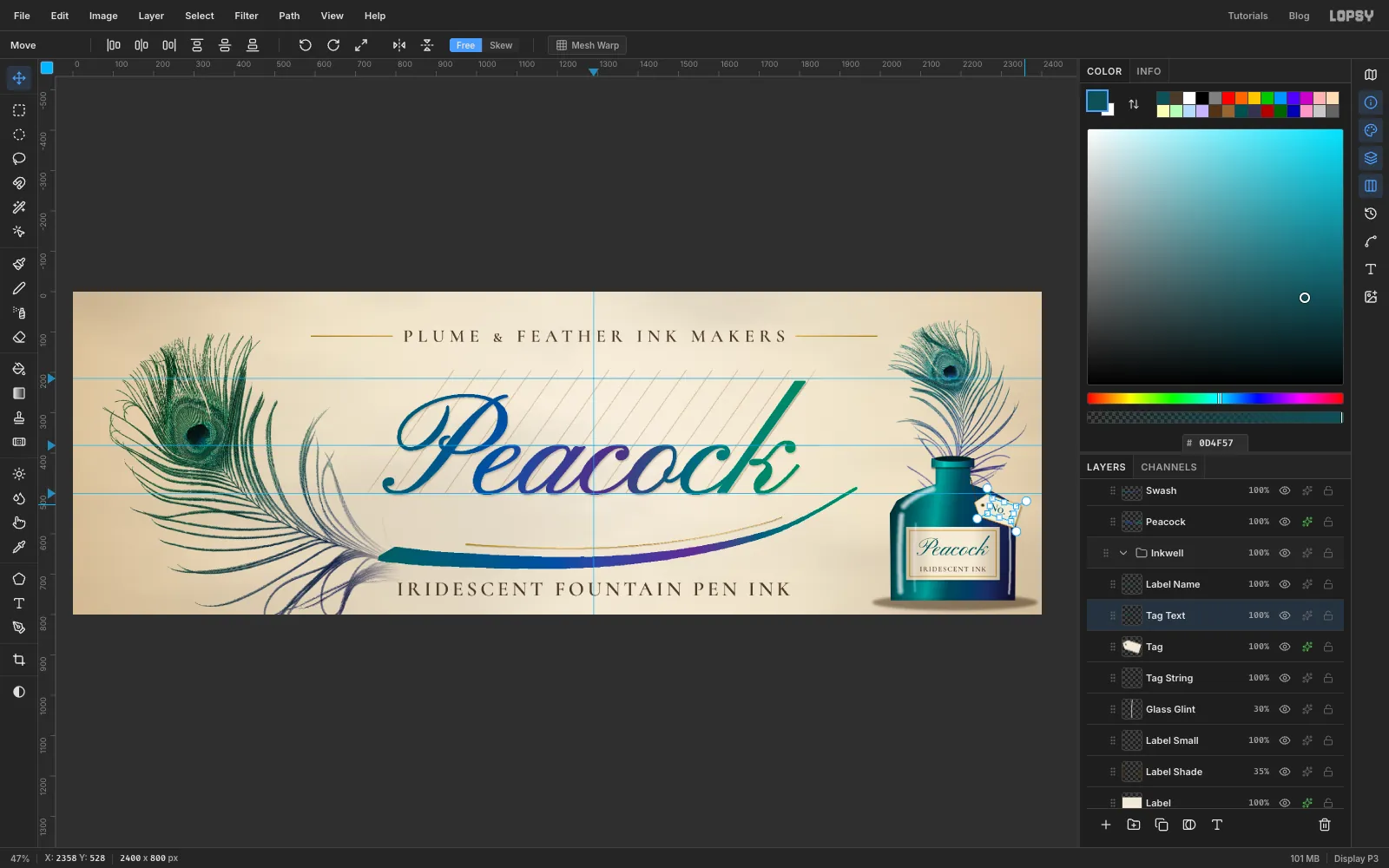The width and height of the screenshot is (1389, 868).
Task: Select the Text tool in left toolbar
Action: (19, 603)
